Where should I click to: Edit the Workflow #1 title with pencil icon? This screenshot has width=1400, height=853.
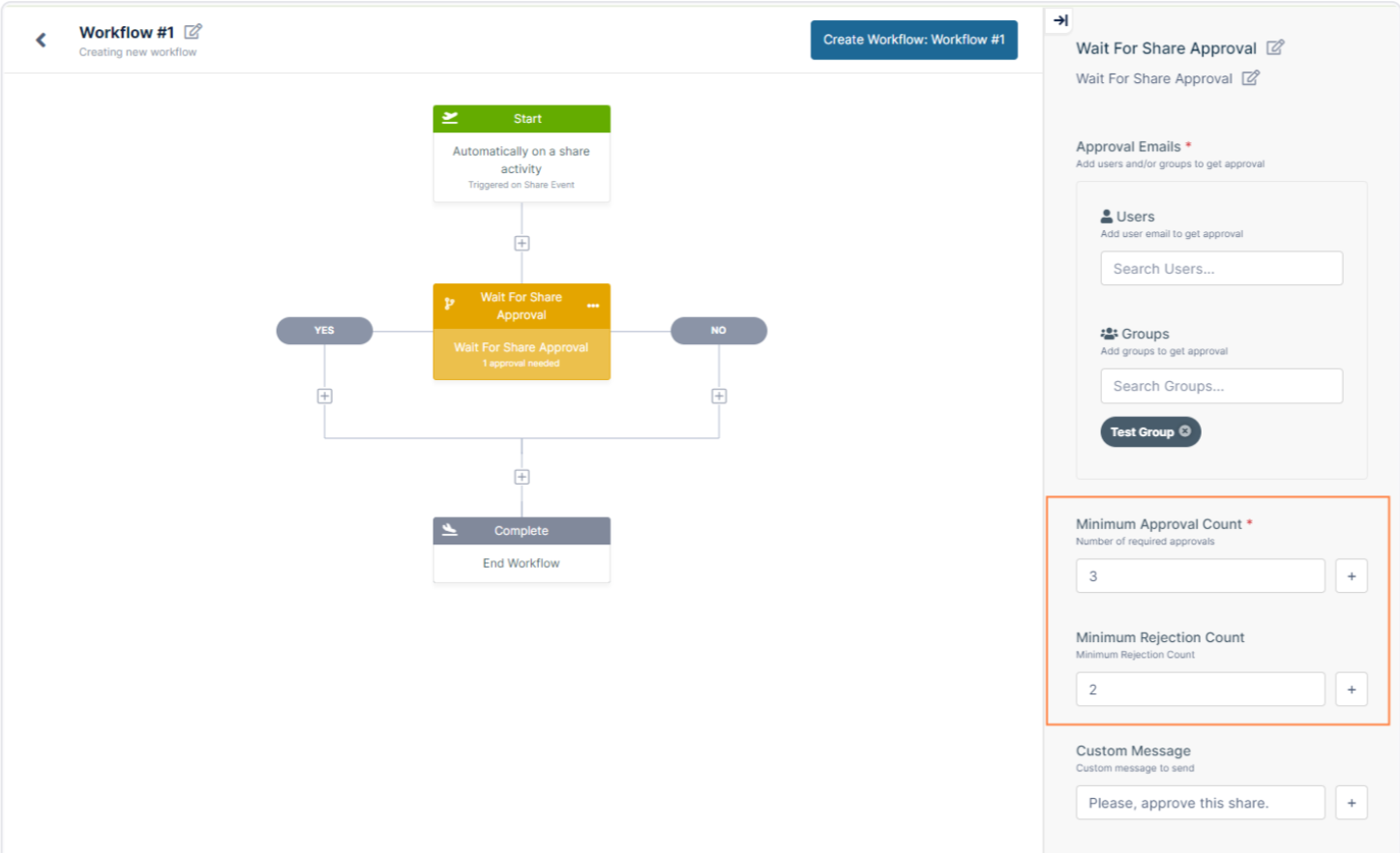pyautogui.click(x=193, y=32)
